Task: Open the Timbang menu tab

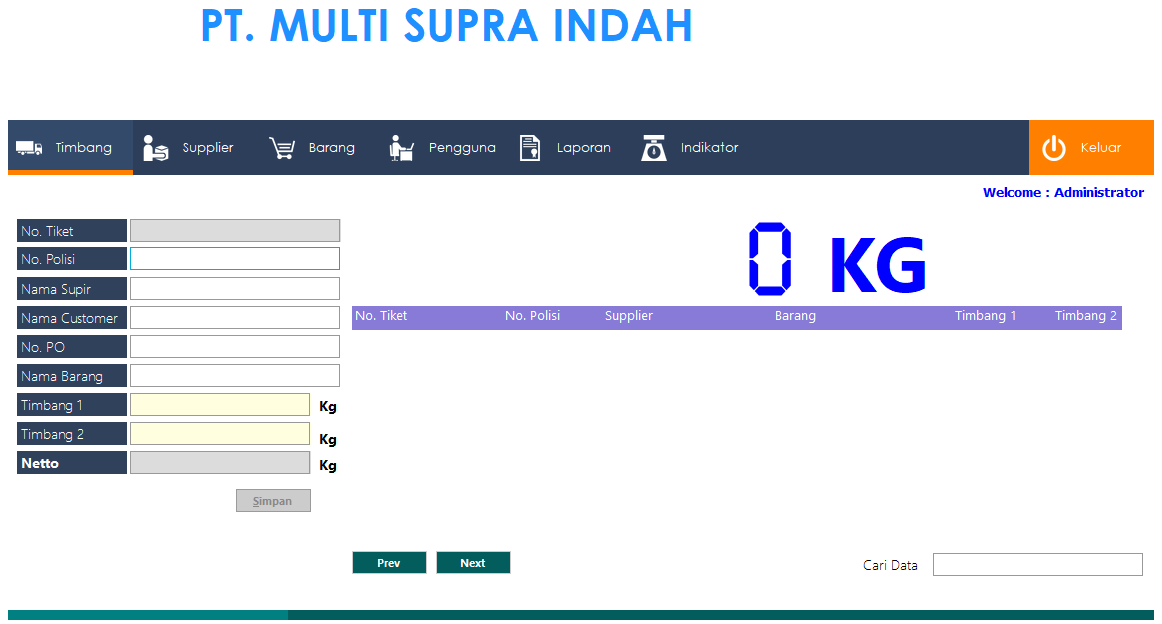Action: (70, 147)
